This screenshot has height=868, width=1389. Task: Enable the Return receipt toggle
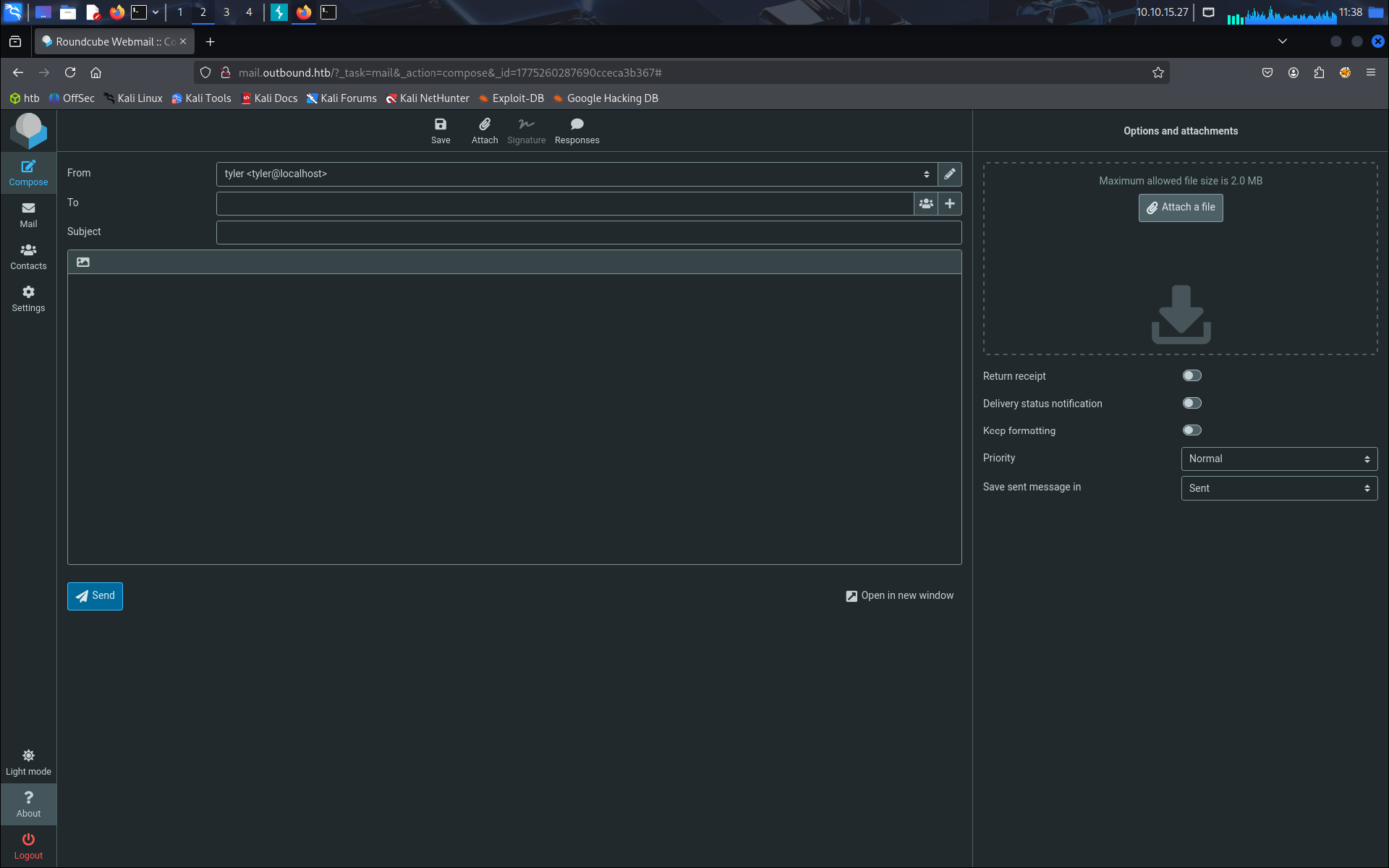(x=1192, y=375)
